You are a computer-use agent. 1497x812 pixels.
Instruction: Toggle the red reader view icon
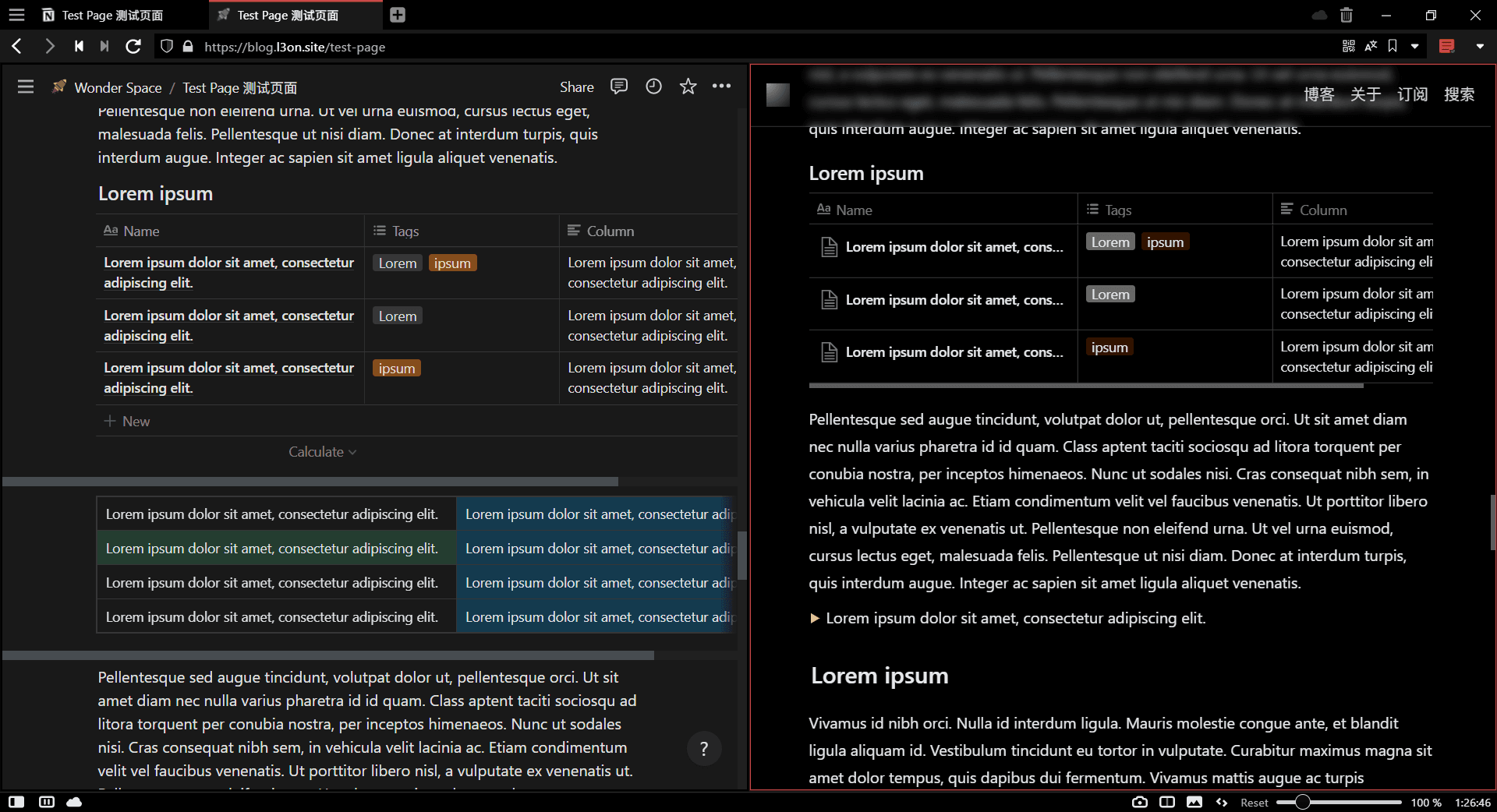click(x=1447, y=47)
